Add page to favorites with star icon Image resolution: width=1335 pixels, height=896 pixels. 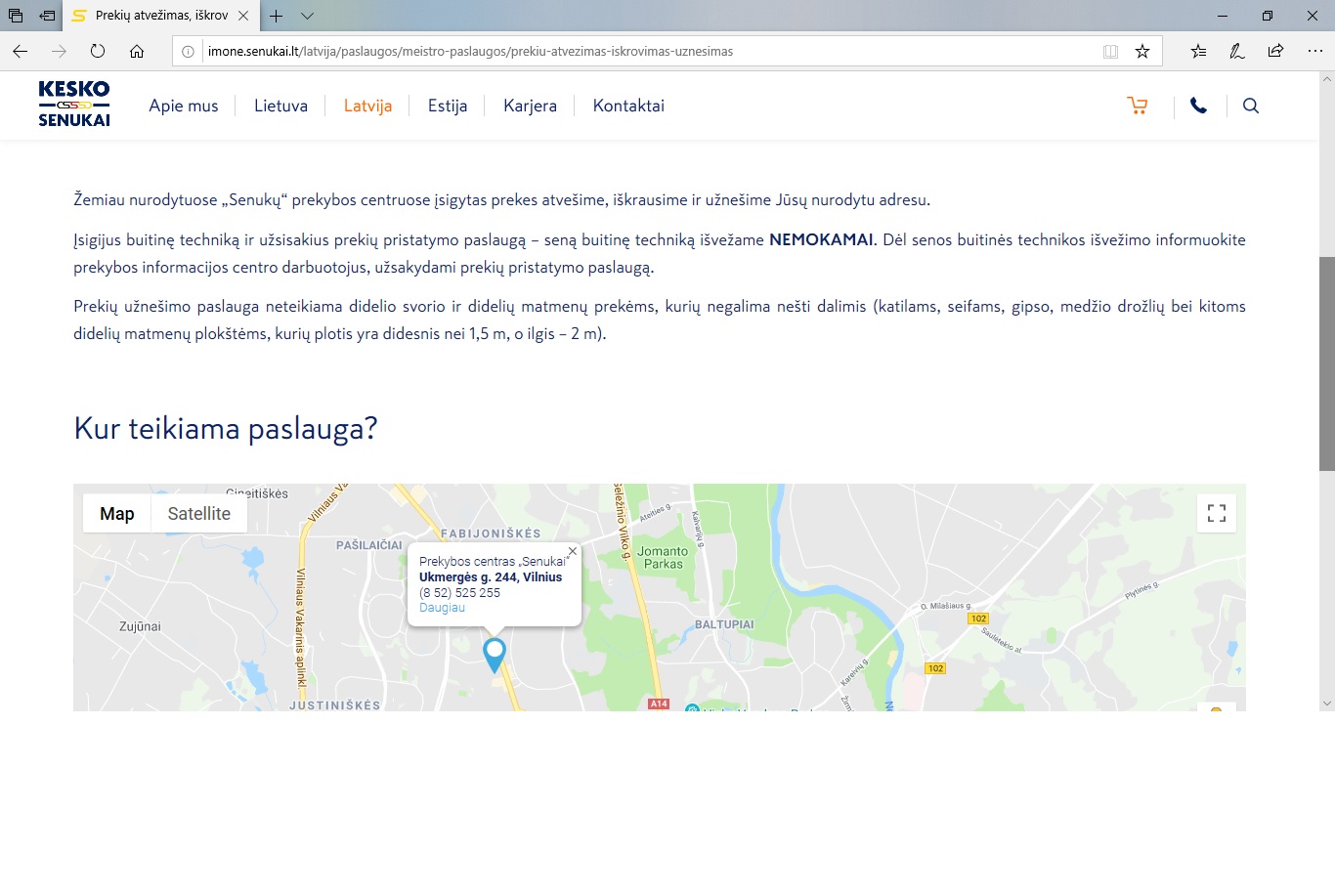(x=1141, y=52)
